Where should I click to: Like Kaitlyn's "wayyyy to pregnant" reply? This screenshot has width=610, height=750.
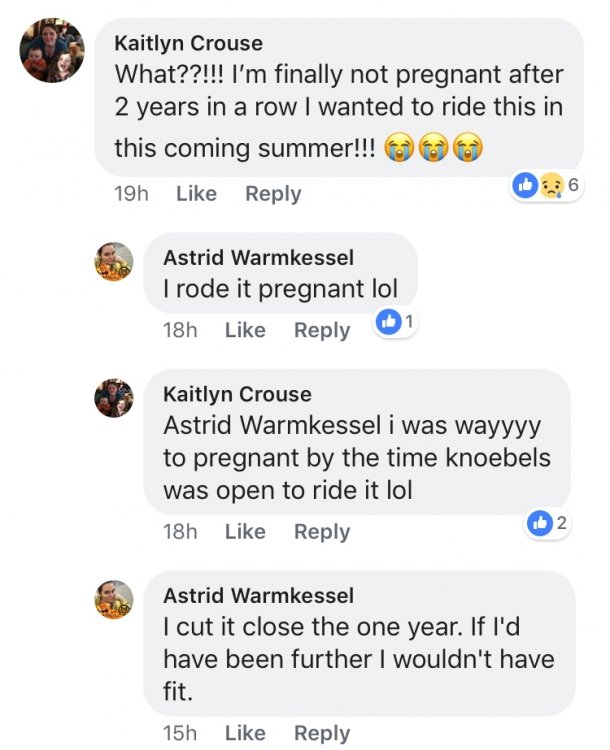click(x=245, y=532)
